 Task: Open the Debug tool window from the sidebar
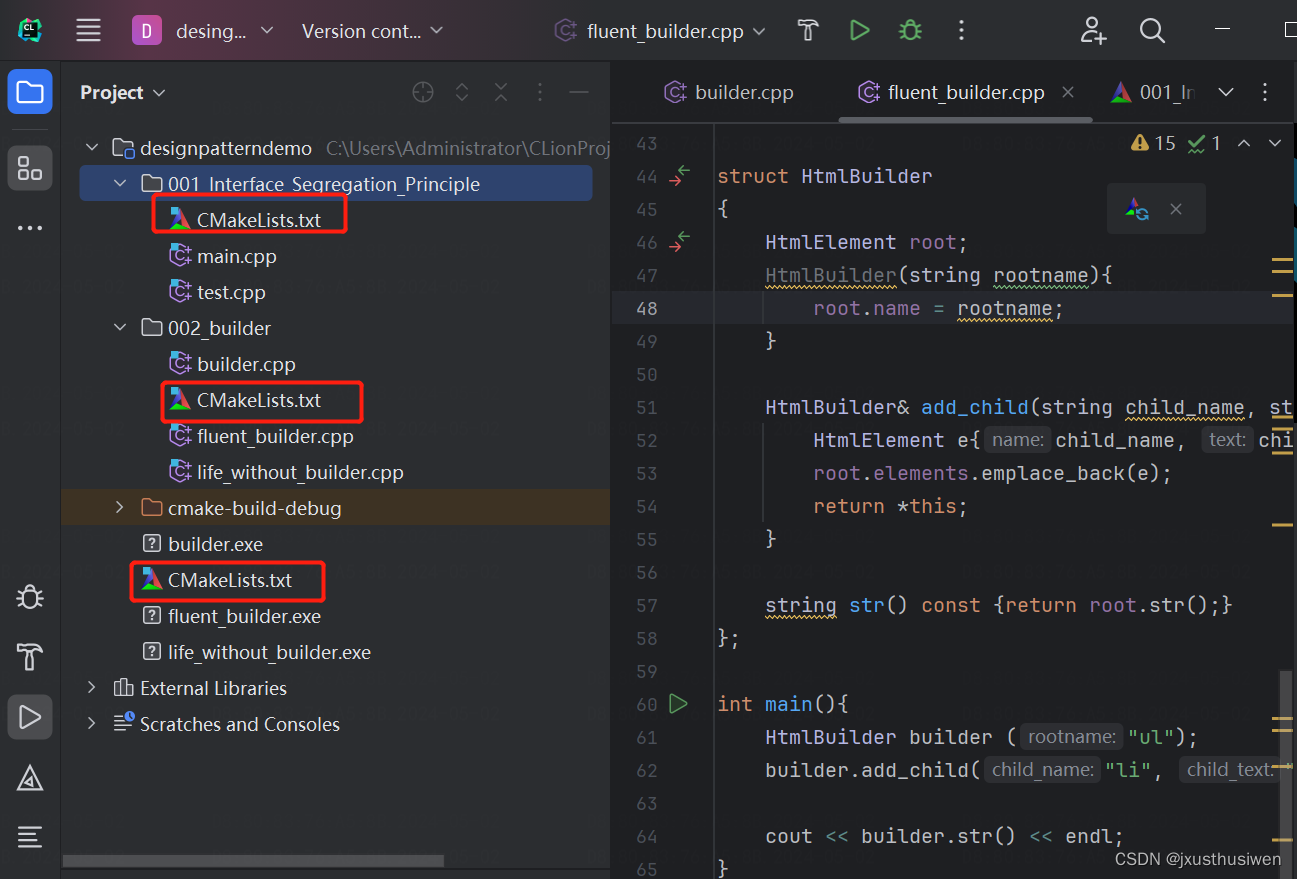pyautogui.click(x=29, y=596)
